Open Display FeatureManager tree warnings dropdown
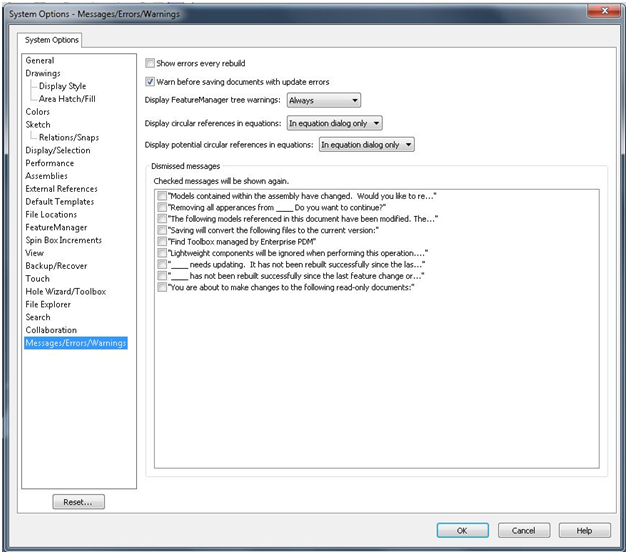Screen dimensions: 628x554 click(x=323, y=100)
